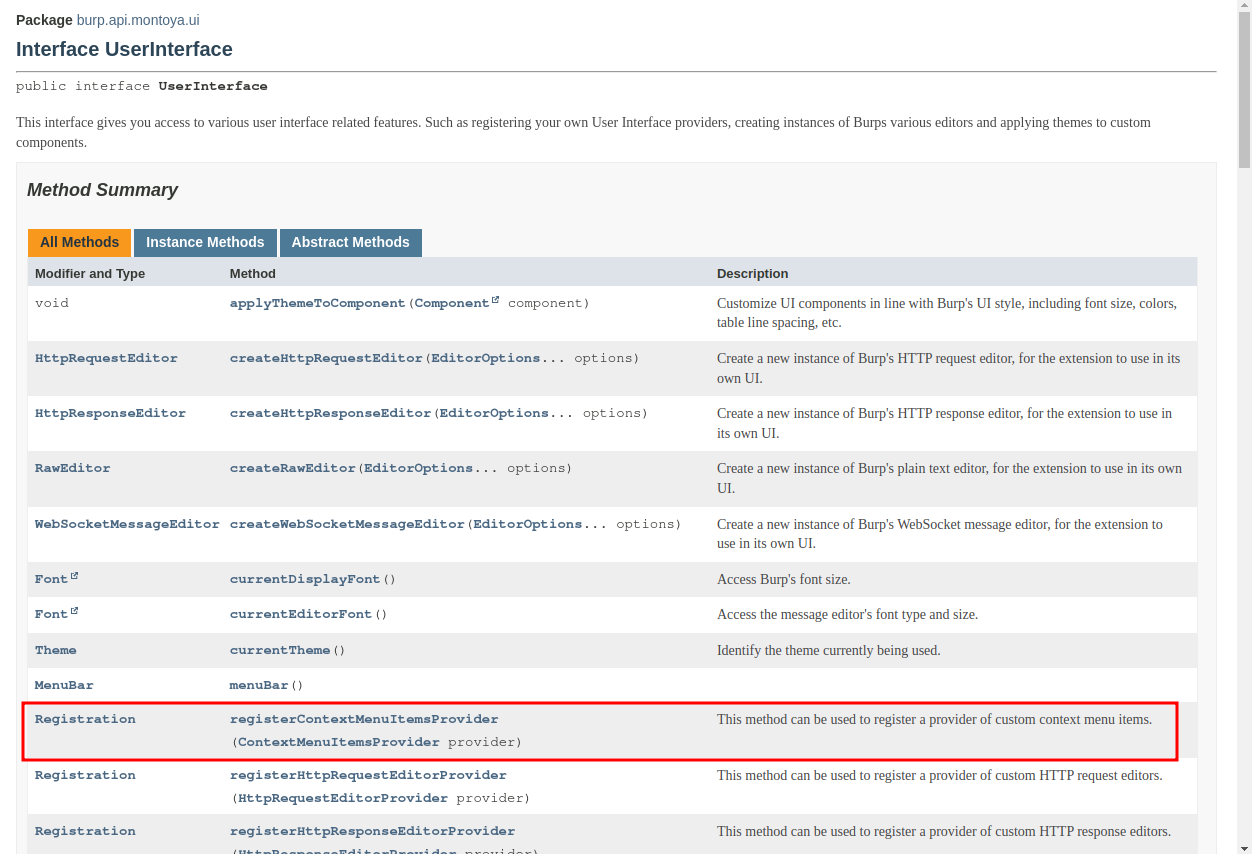Viewport: 1252px width, 854px height.
Task: Switch to the Instance Methods tab
Action: click(205, 242)
